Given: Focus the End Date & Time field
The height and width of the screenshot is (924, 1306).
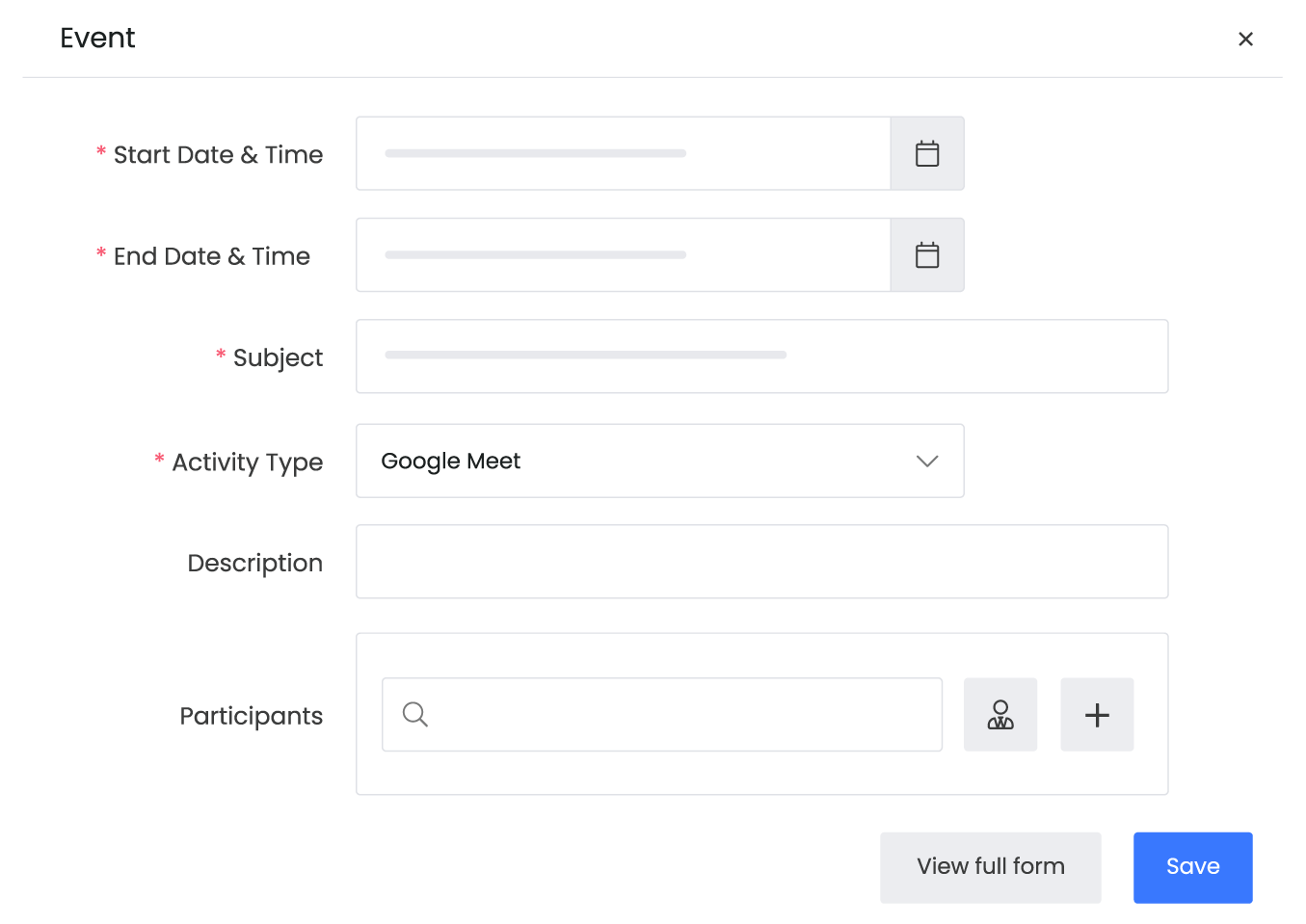Looking at the screenshot, I should [623, 255].
